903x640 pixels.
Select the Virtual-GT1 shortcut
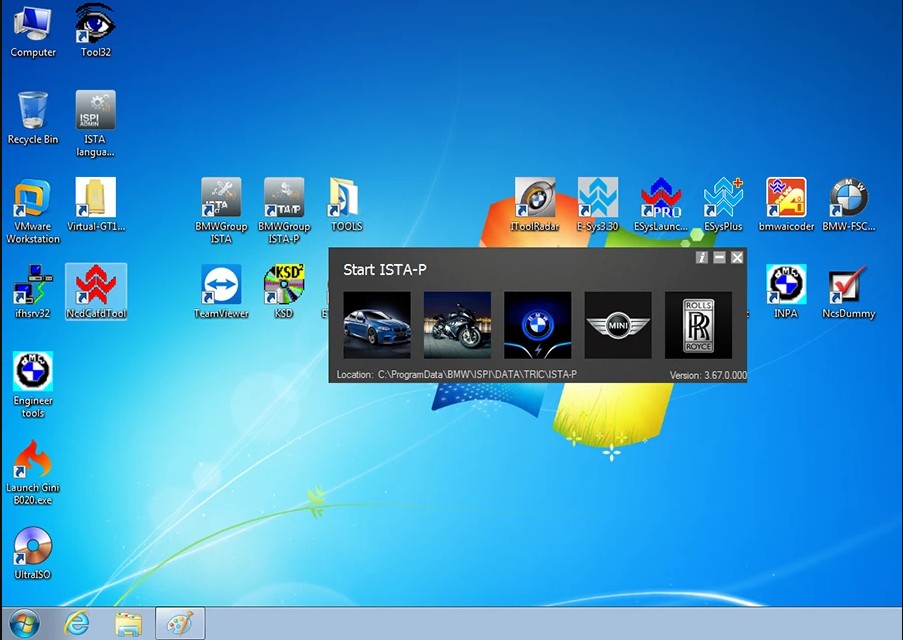point(96,205)
